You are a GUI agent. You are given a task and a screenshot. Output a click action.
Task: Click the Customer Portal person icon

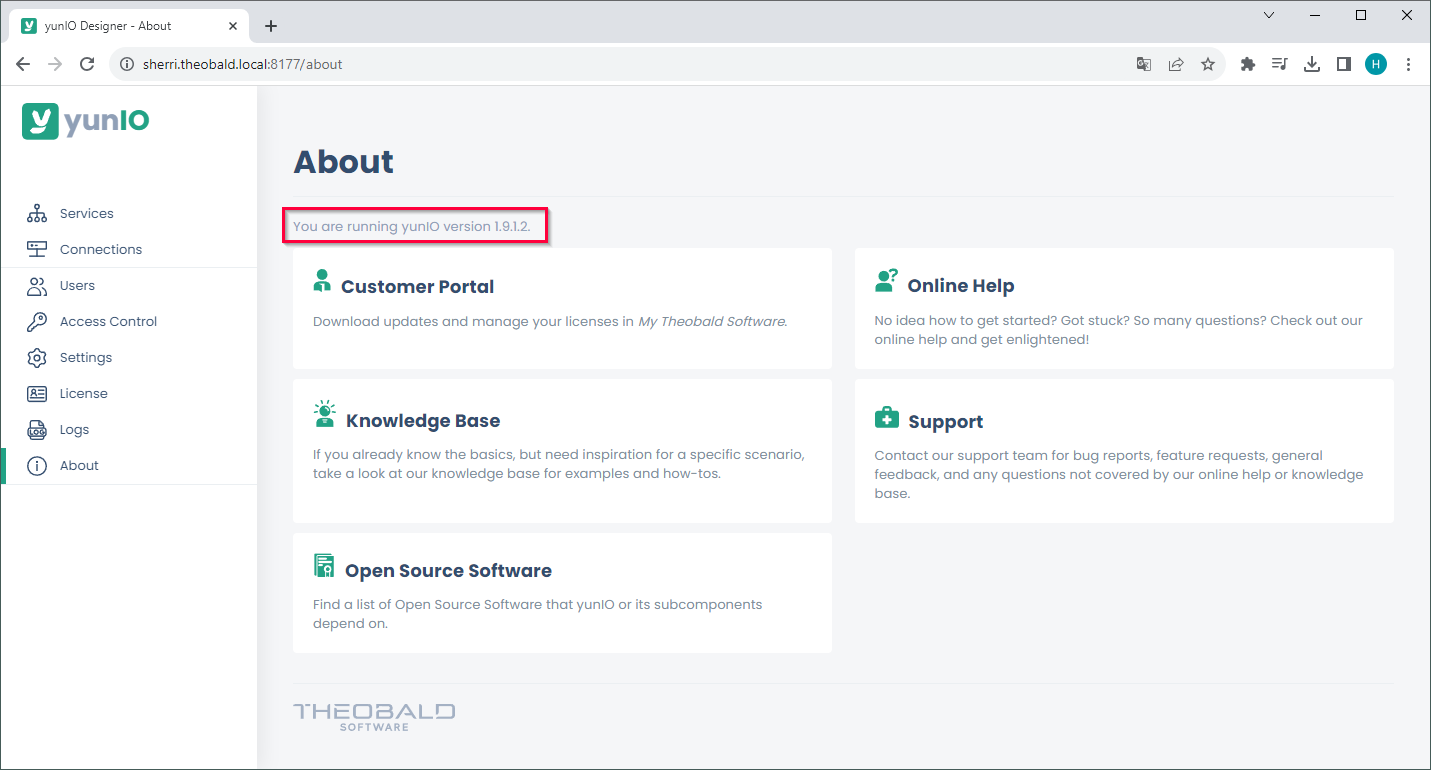[322, 280]
